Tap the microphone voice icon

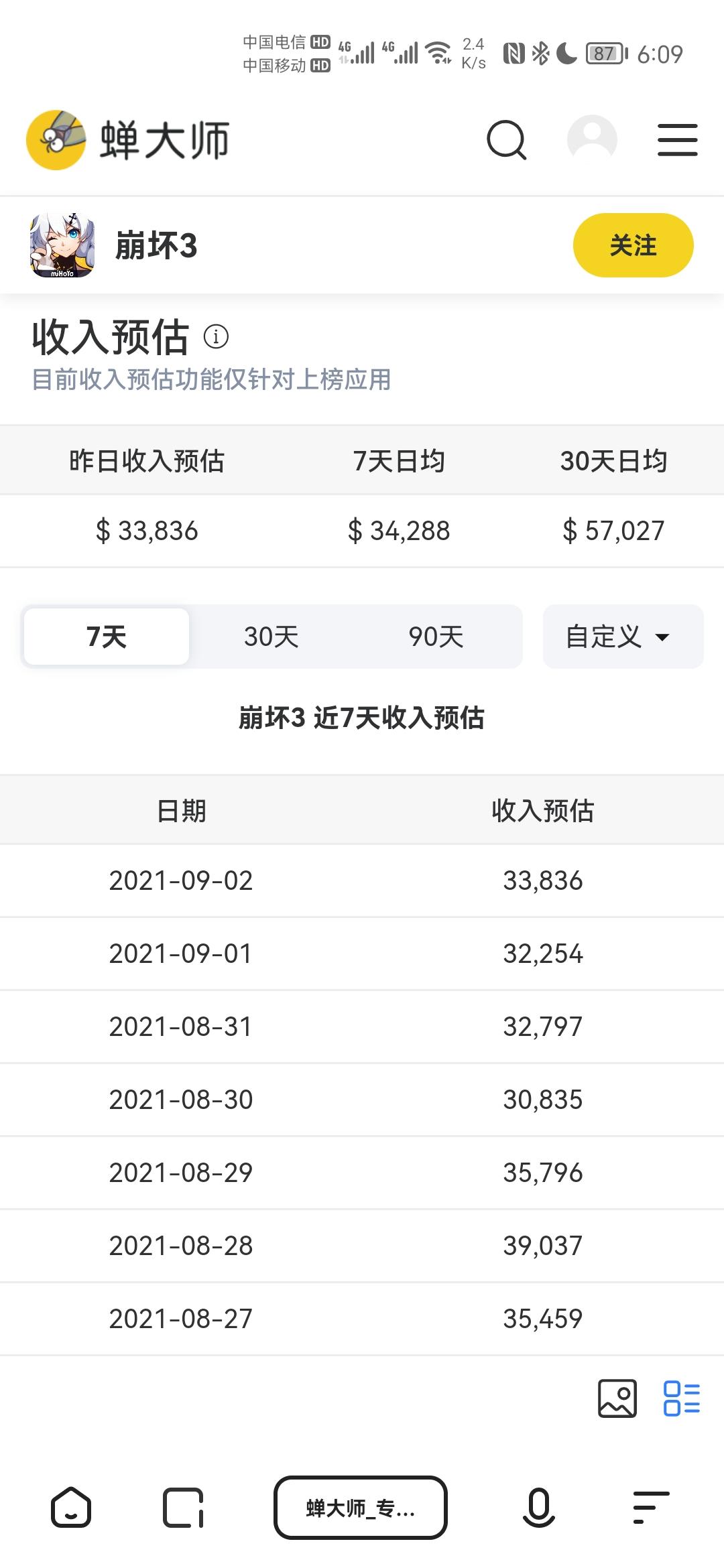click(x=538, y=1508)
